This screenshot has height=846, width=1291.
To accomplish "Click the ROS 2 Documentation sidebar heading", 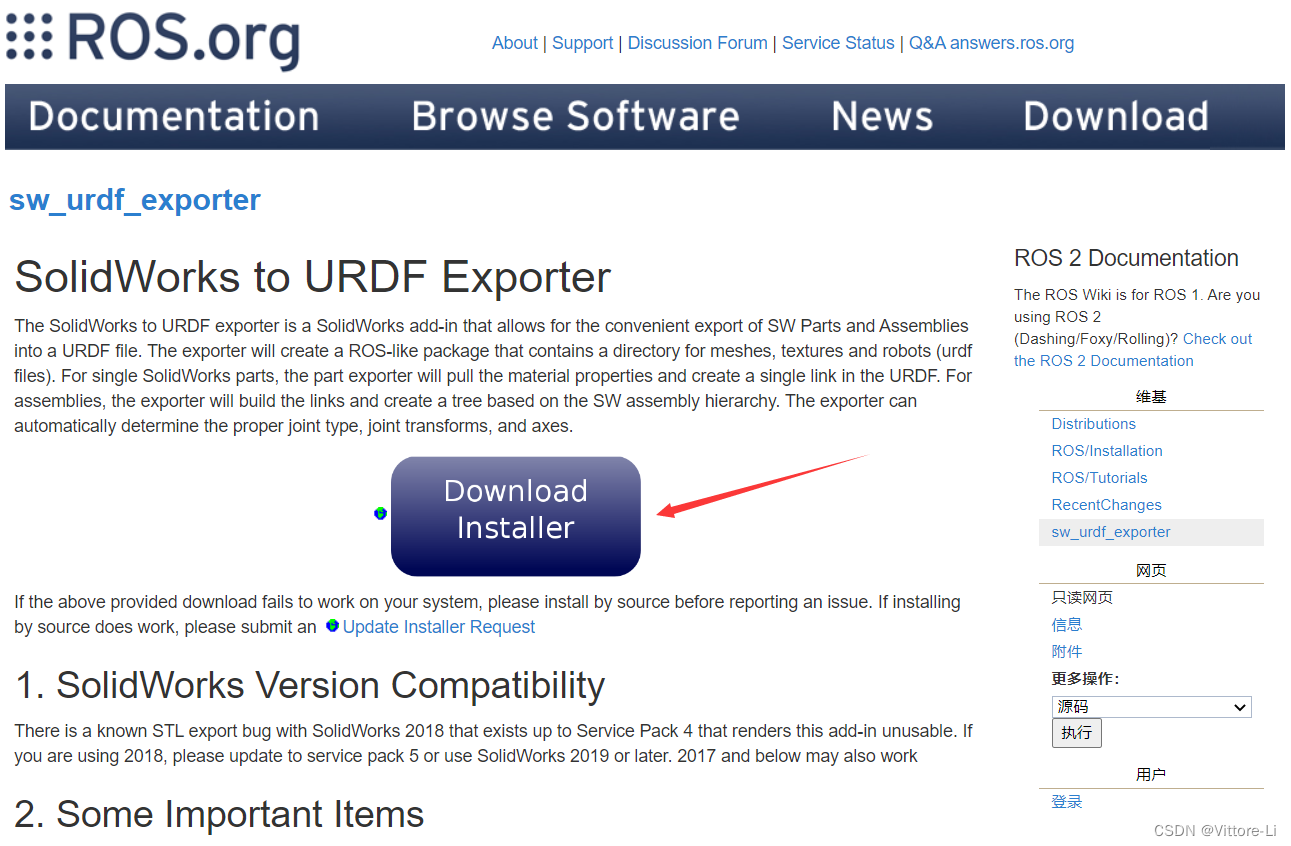I will click(1126, 258).
